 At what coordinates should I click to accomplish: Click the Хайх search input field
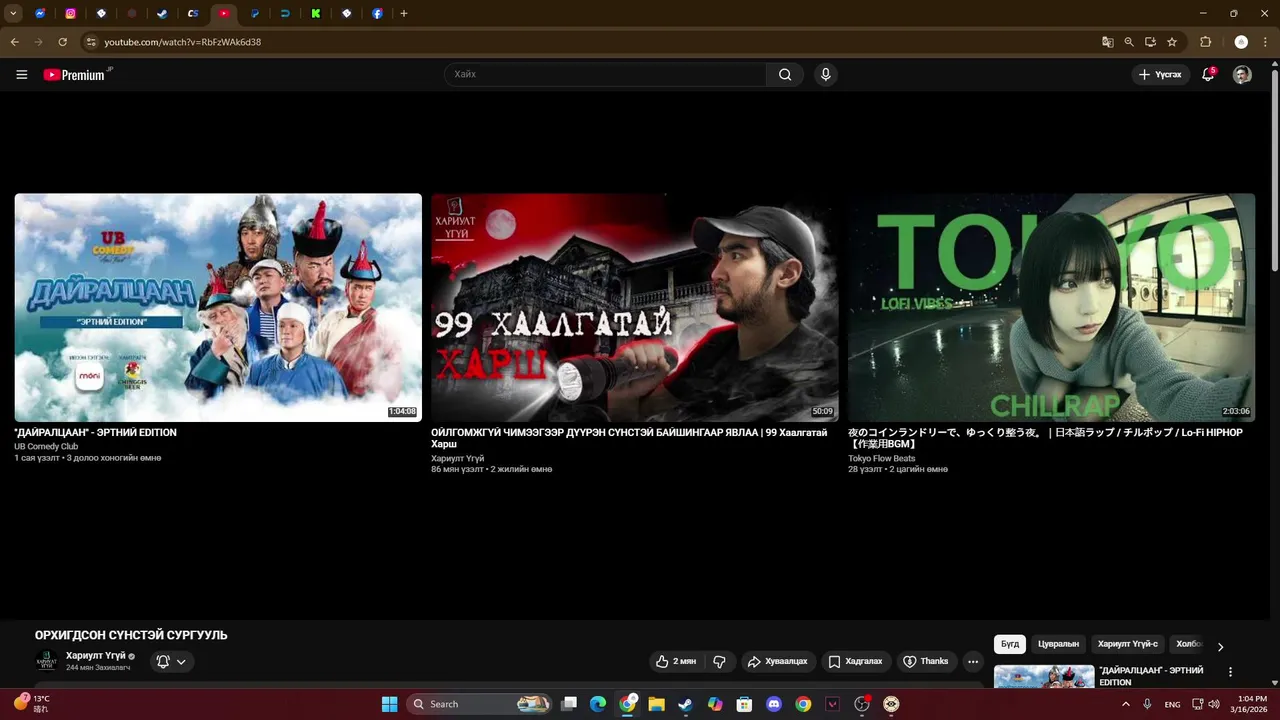coord(606,74)
